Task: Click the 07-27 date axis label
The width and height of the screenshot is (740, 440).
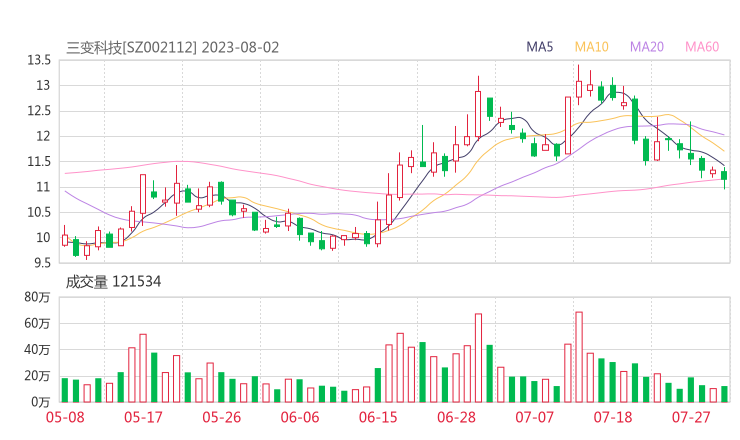Action: 691,417
